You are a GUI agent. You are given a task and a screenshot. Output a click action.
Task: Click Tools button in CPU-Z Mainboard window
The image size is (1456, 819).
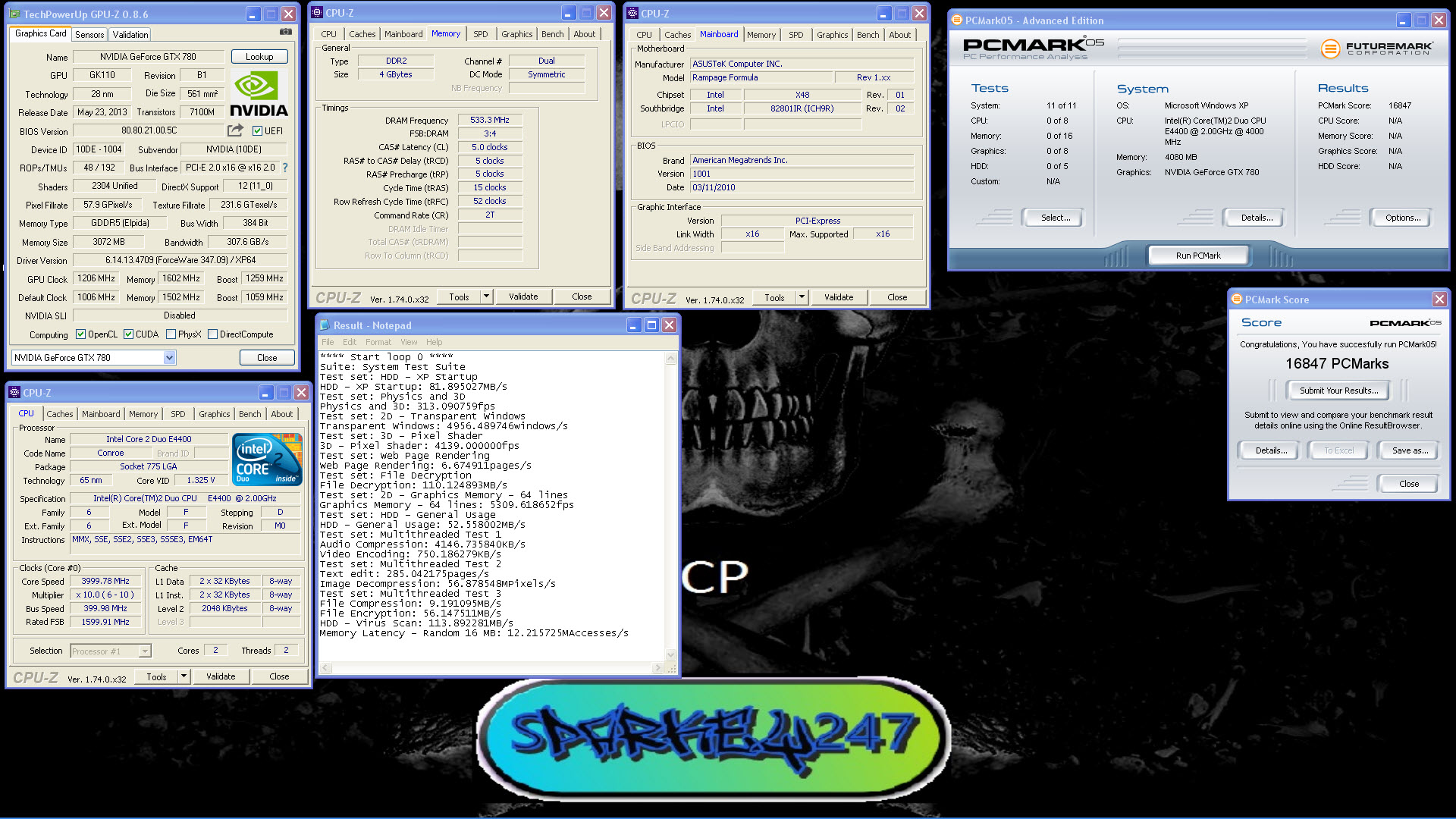pos(774,297)
